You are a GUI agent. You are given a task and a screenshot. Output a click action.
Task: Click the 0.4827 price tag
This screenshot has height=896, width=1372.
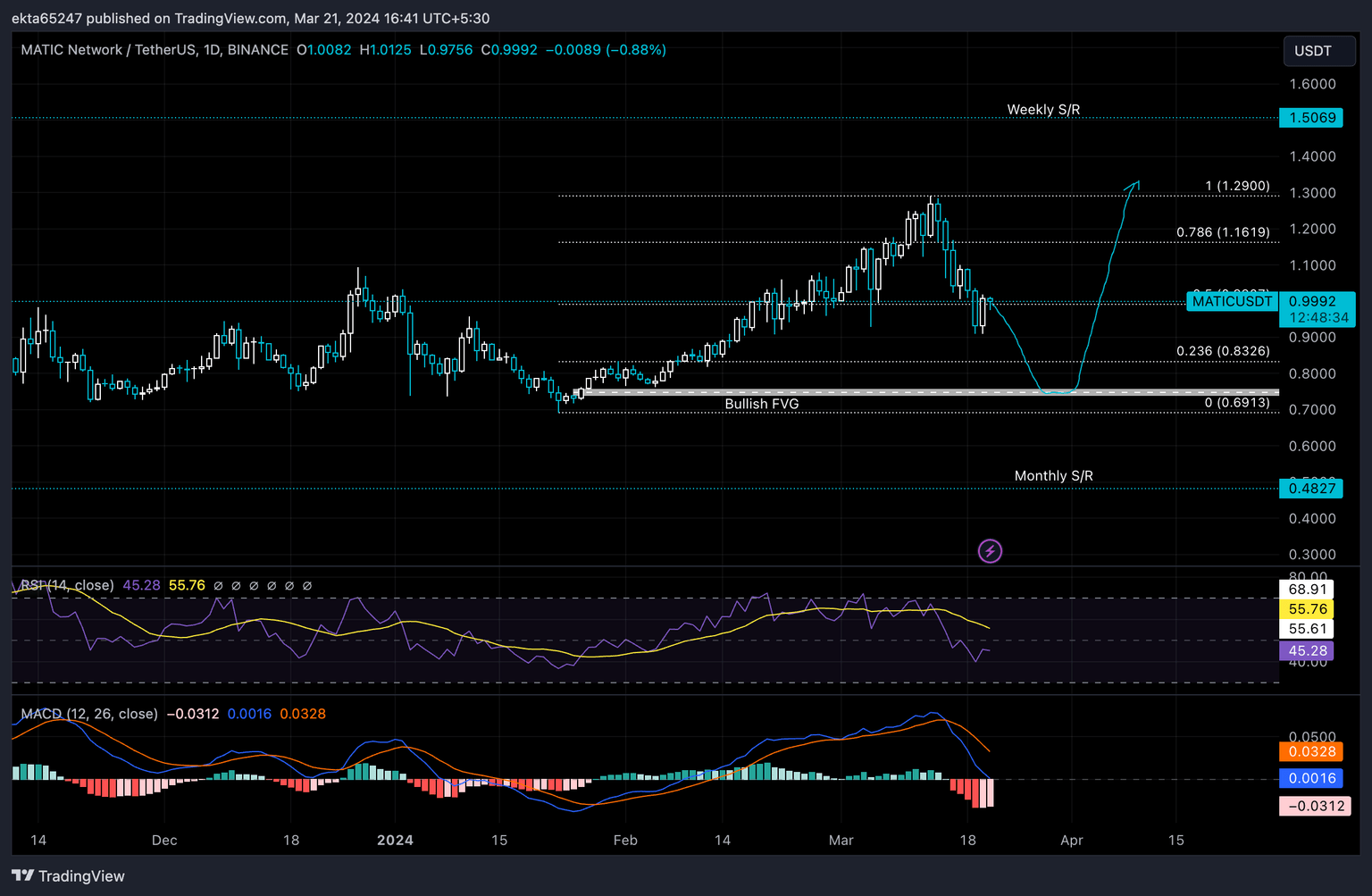pyautogui.click(x=1311, y=488)
